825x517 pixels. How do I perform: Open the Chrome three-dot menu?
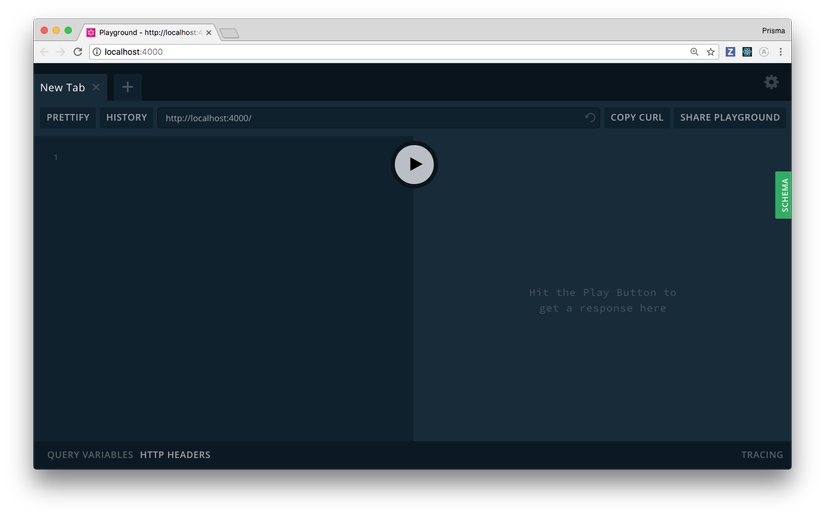tap(781, 52)
